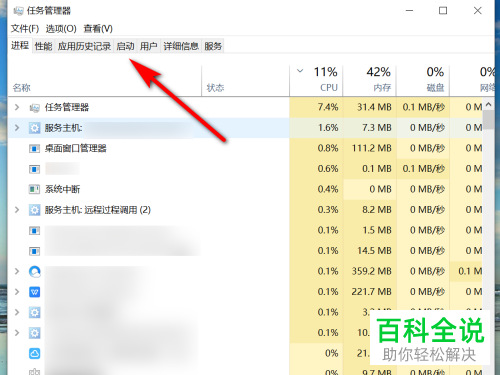Switch to the 服务 tab
500x375 pixels.
pyautogui.click(x=213, y=46)
